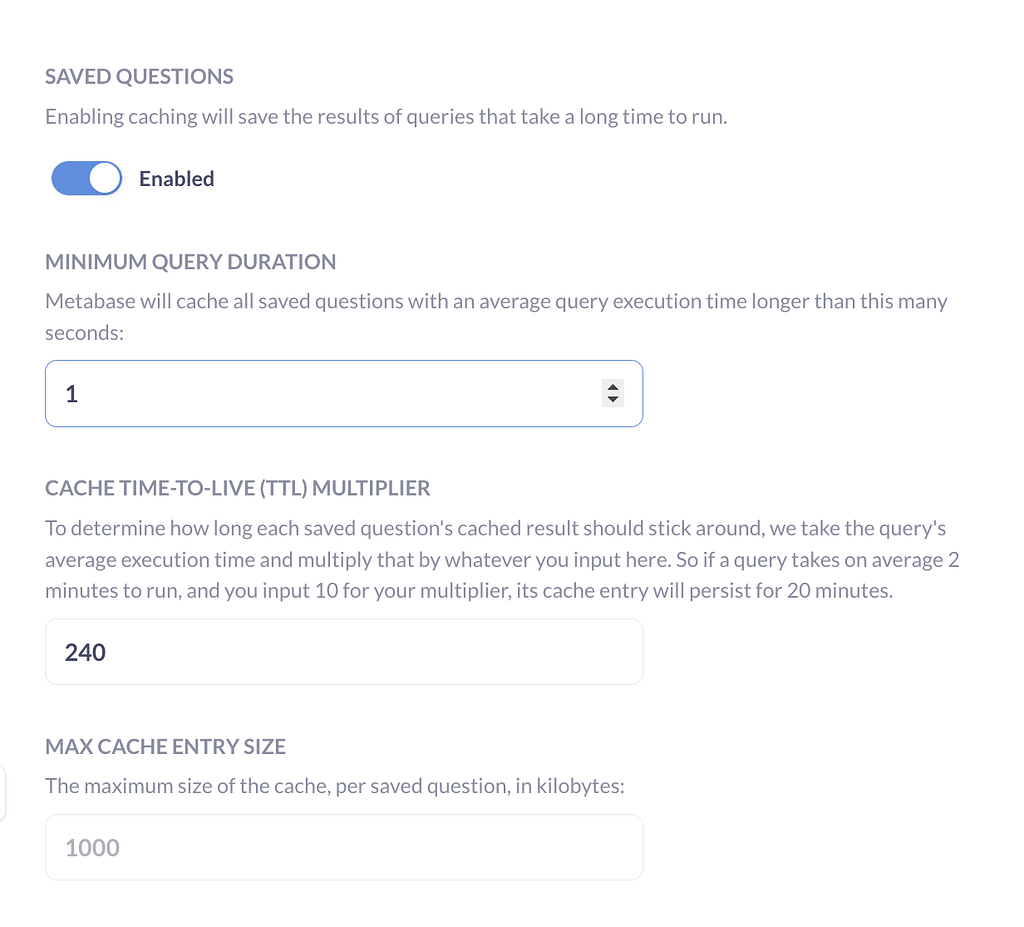Click the white knob of the caching switch
This screenshot has width=1024, height=927.
[104, 179]
